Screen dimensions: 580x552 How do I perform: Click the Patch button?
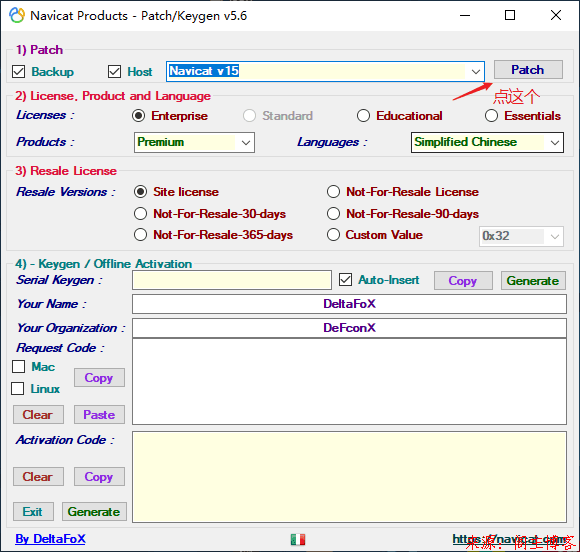coord(528,70)
